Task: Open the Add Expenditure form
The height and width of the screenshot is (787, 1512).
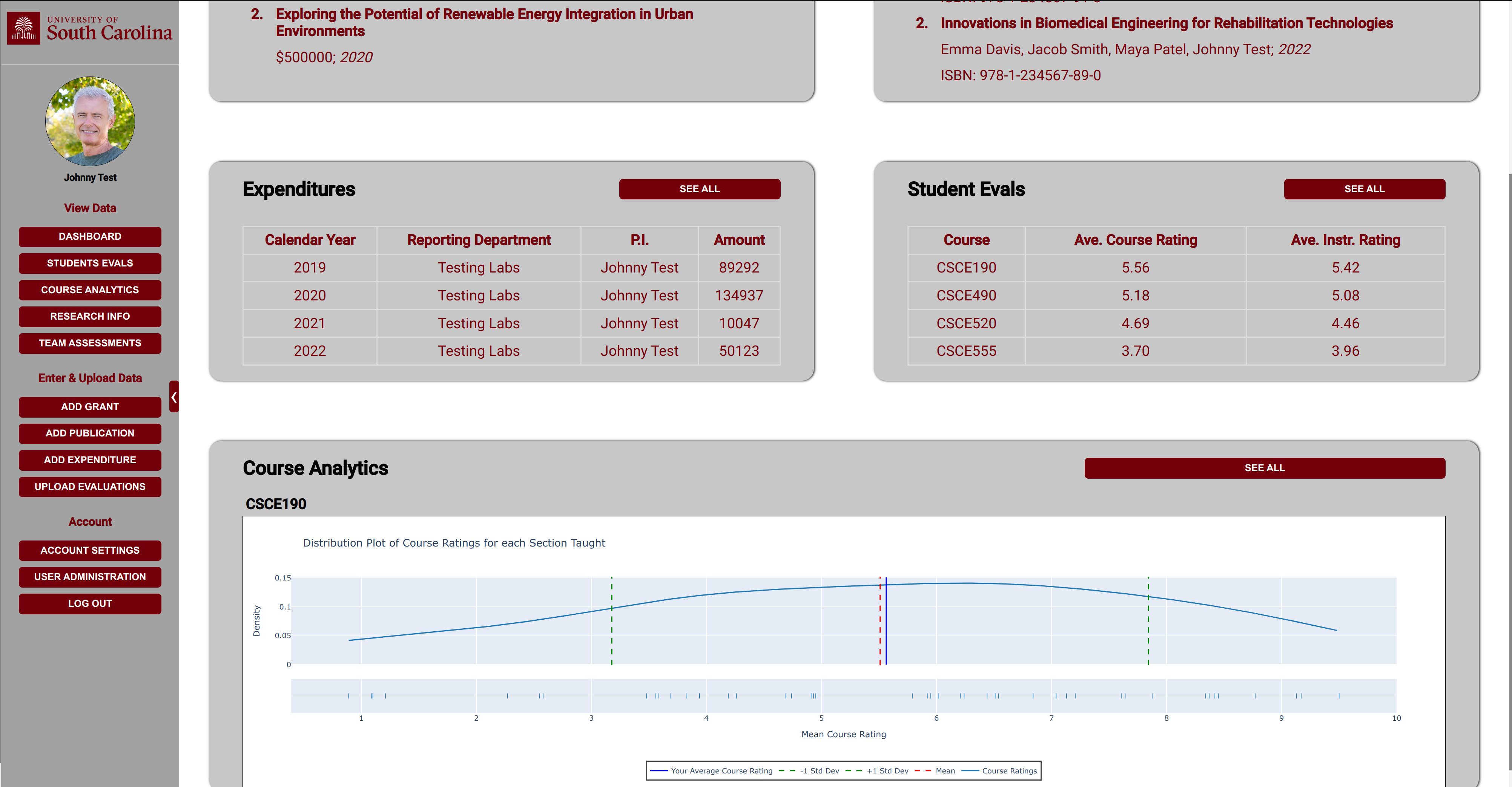Action: pyautogui.click(x=89, y=460)
